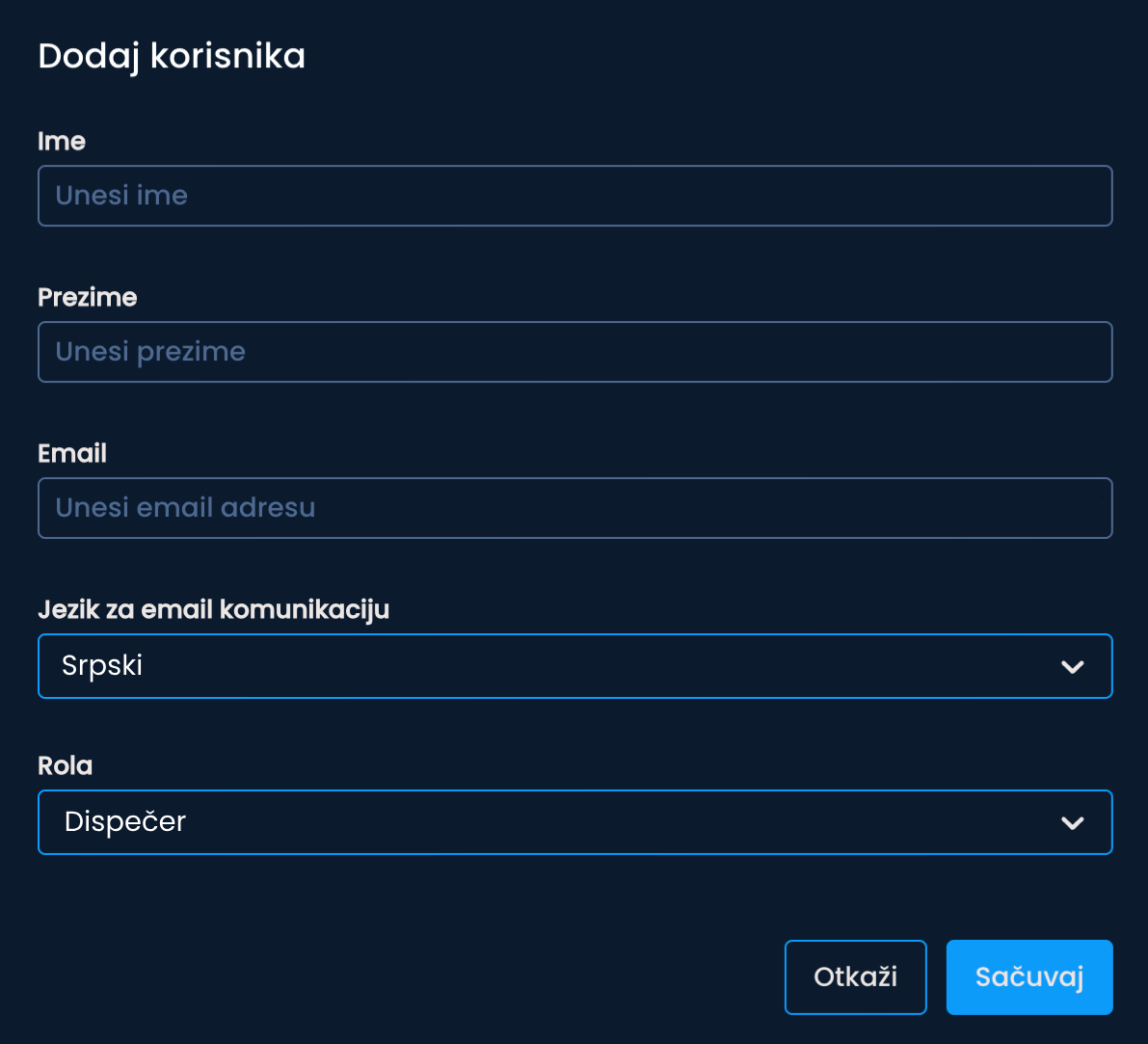Click the Prezime field label
The width and height of the screenshot is (1148, 1044).
[x=88, y=297]
